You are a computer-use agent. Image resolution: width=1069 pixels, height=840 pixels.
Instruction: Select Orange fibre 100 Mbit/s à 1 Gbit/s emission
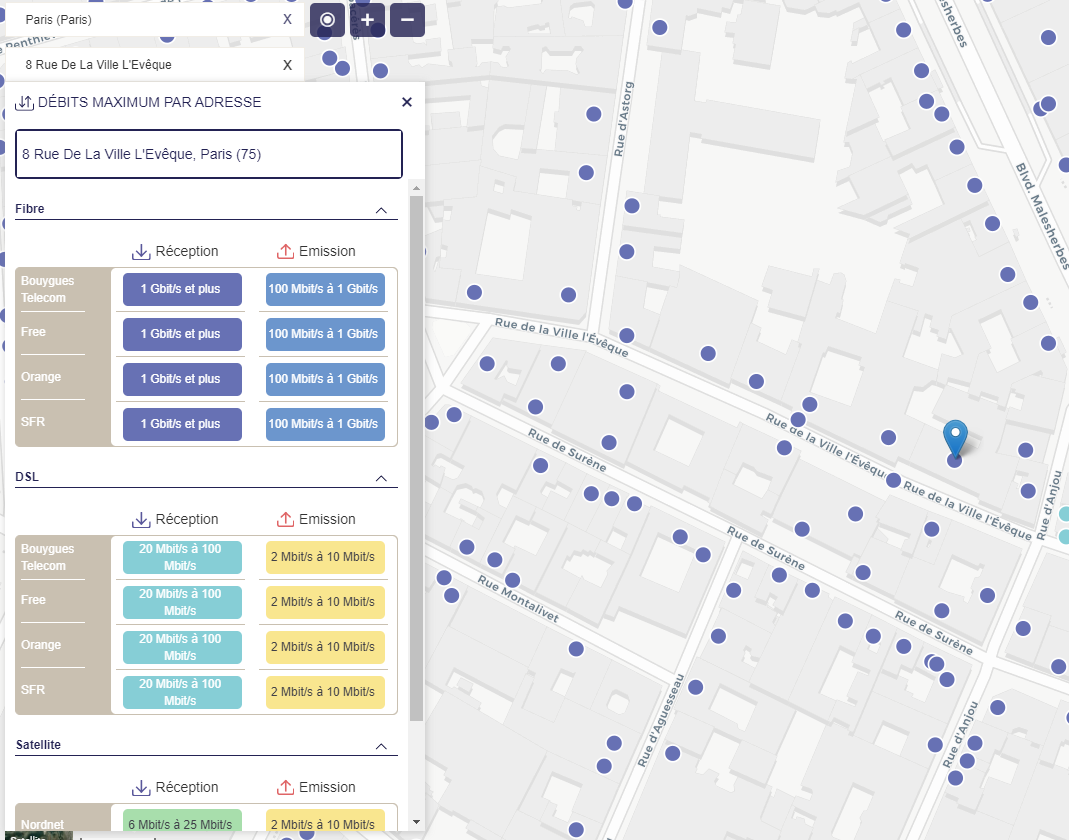[x=325, y=379]
